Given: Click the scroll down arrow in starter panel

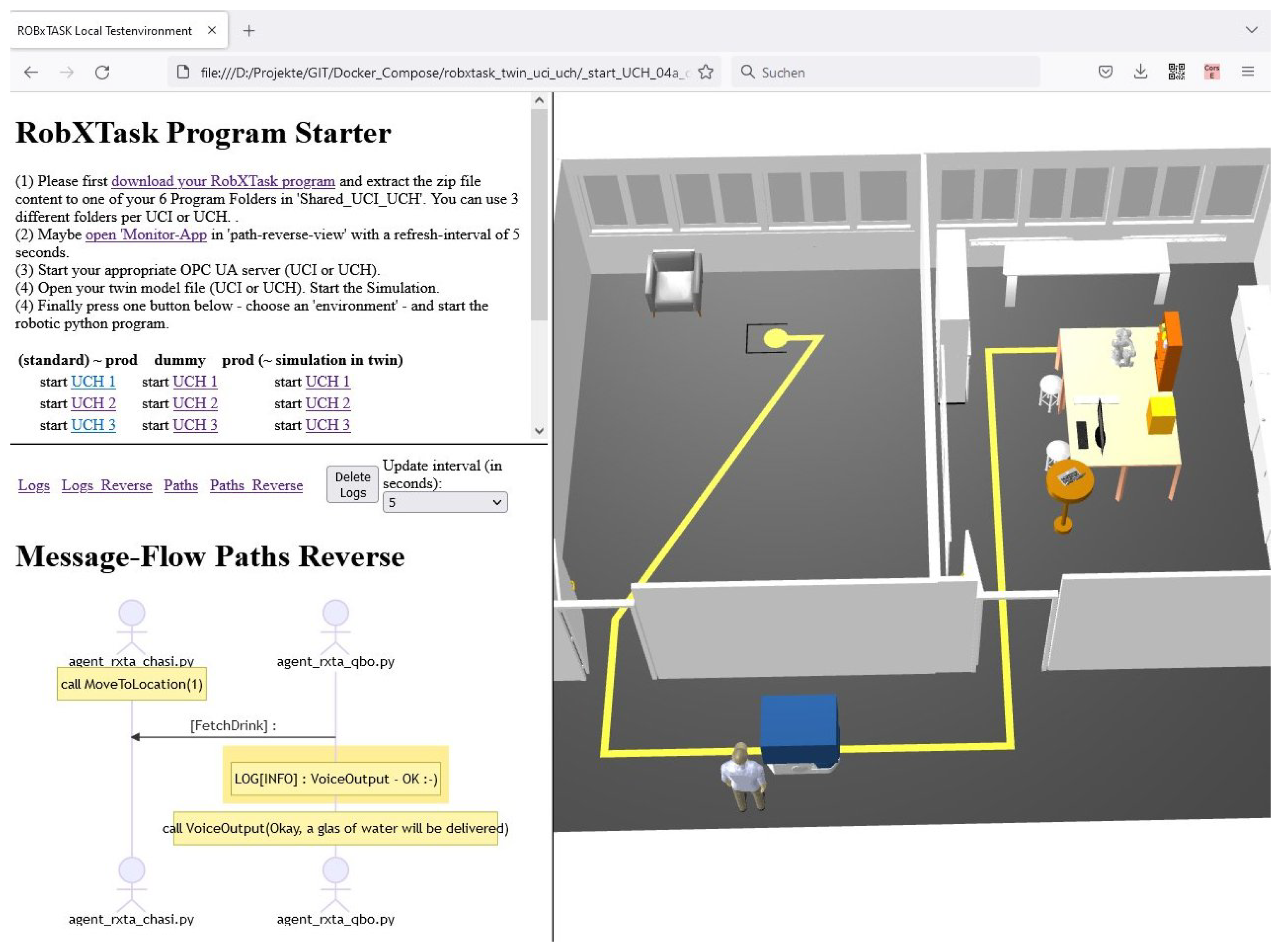Looking at the screenshot, I should [x=539, y=430].
